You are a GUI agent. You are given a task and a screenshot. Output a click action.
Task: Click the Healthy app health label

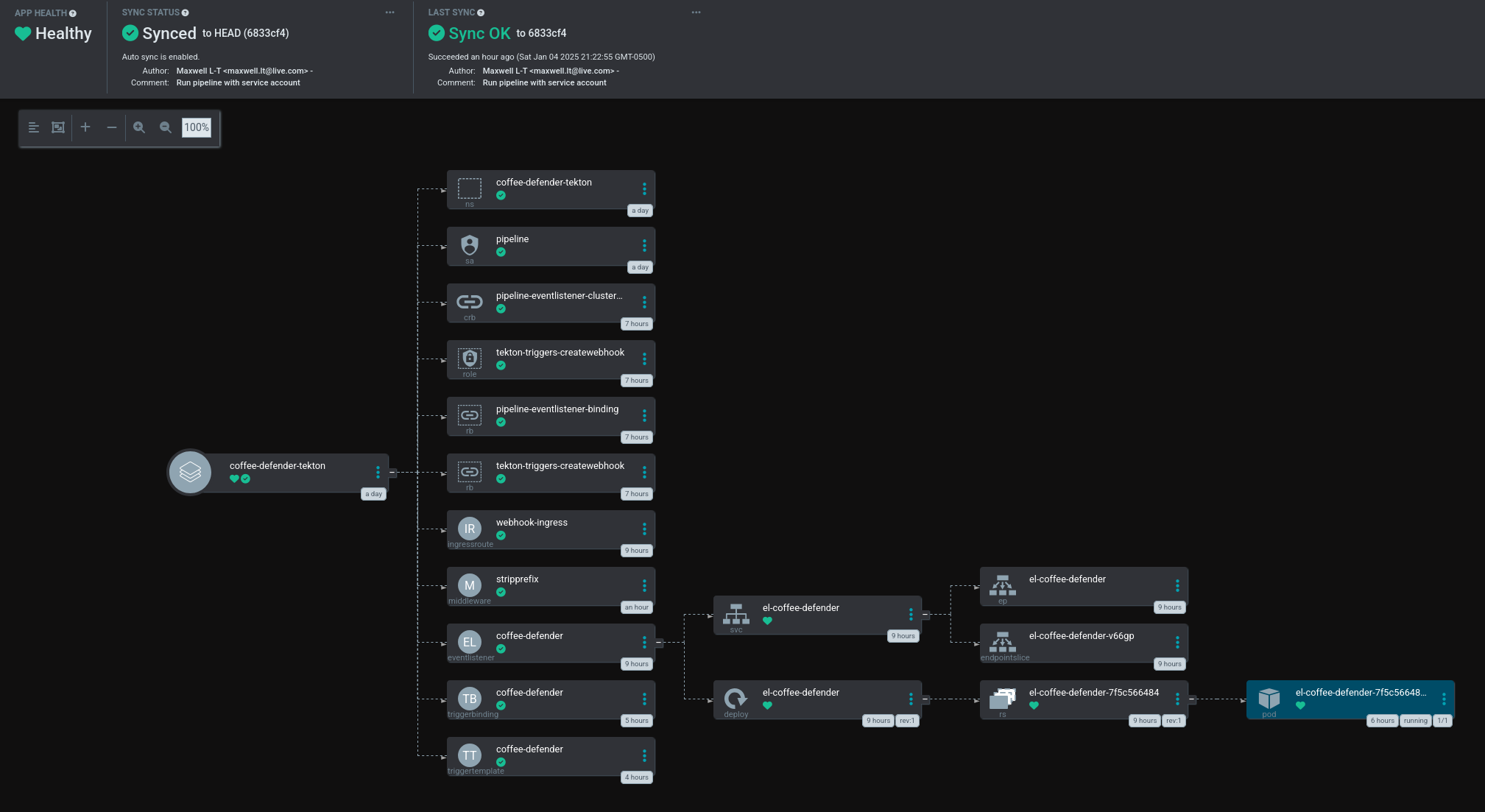coord(63,34)
